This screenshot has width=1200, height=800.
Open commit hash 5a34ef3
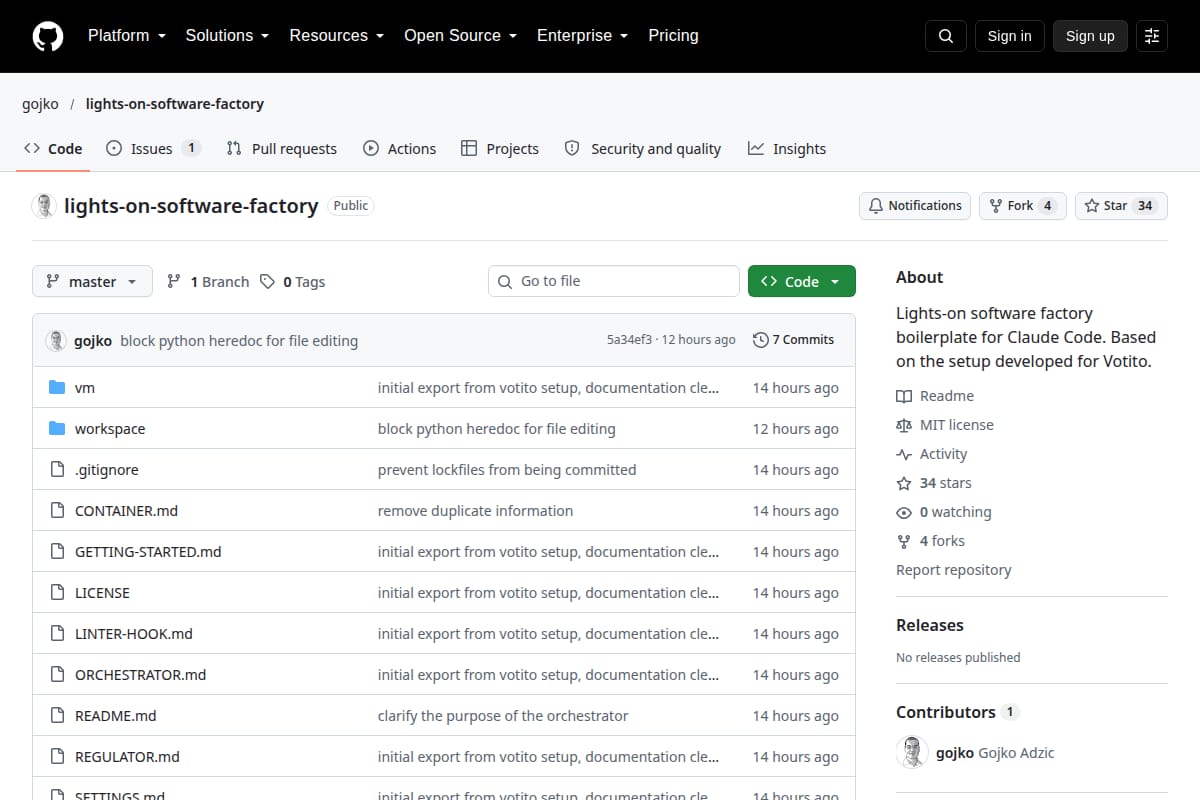(629, 340)
